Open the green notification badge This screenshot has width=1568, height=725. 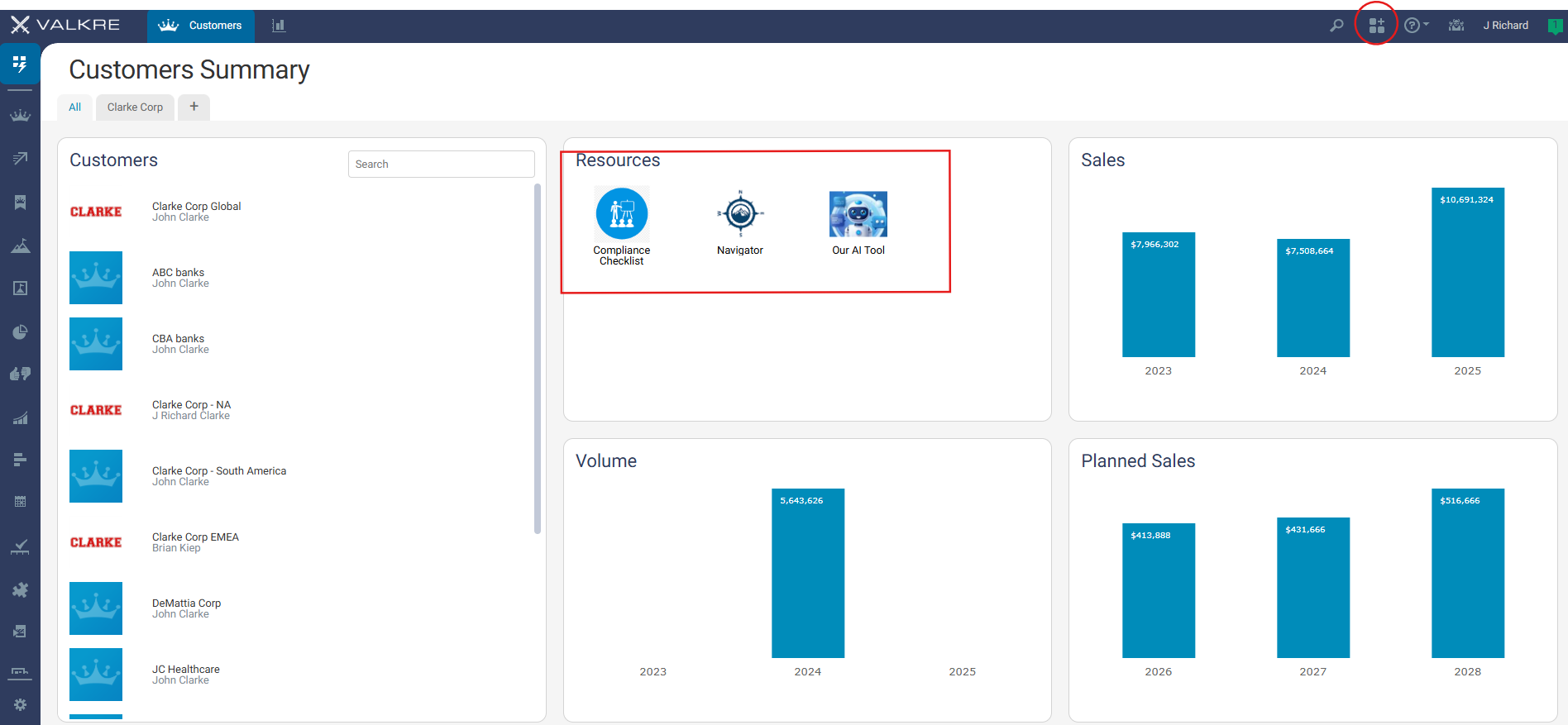(1555, 26)
